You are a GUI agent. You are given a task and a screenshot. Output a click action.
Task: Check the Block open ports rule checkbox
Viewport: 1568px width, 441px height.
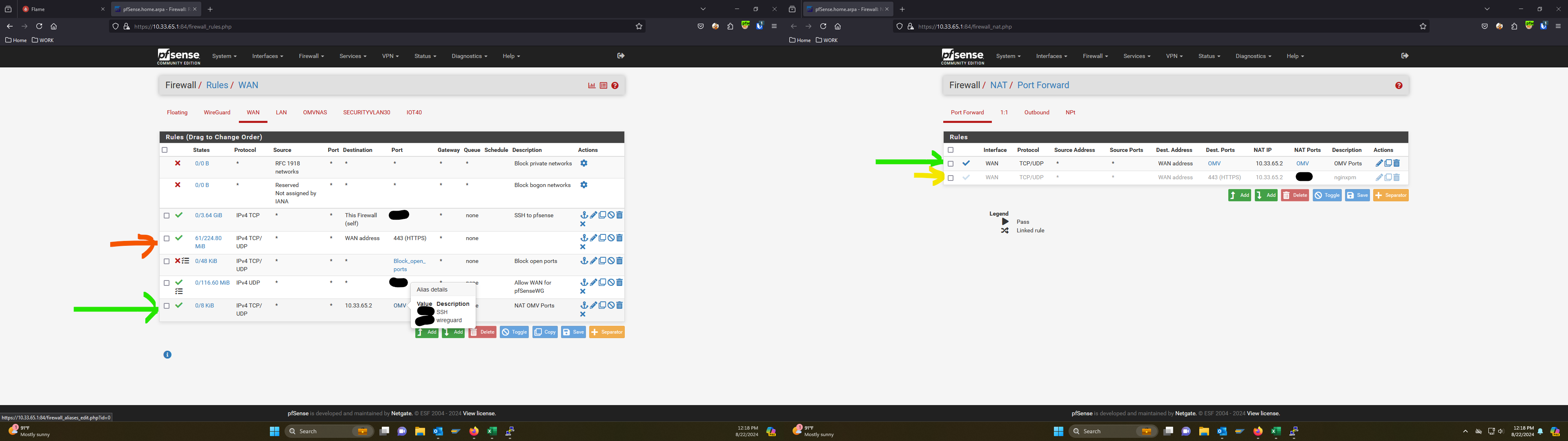point(166,261)
